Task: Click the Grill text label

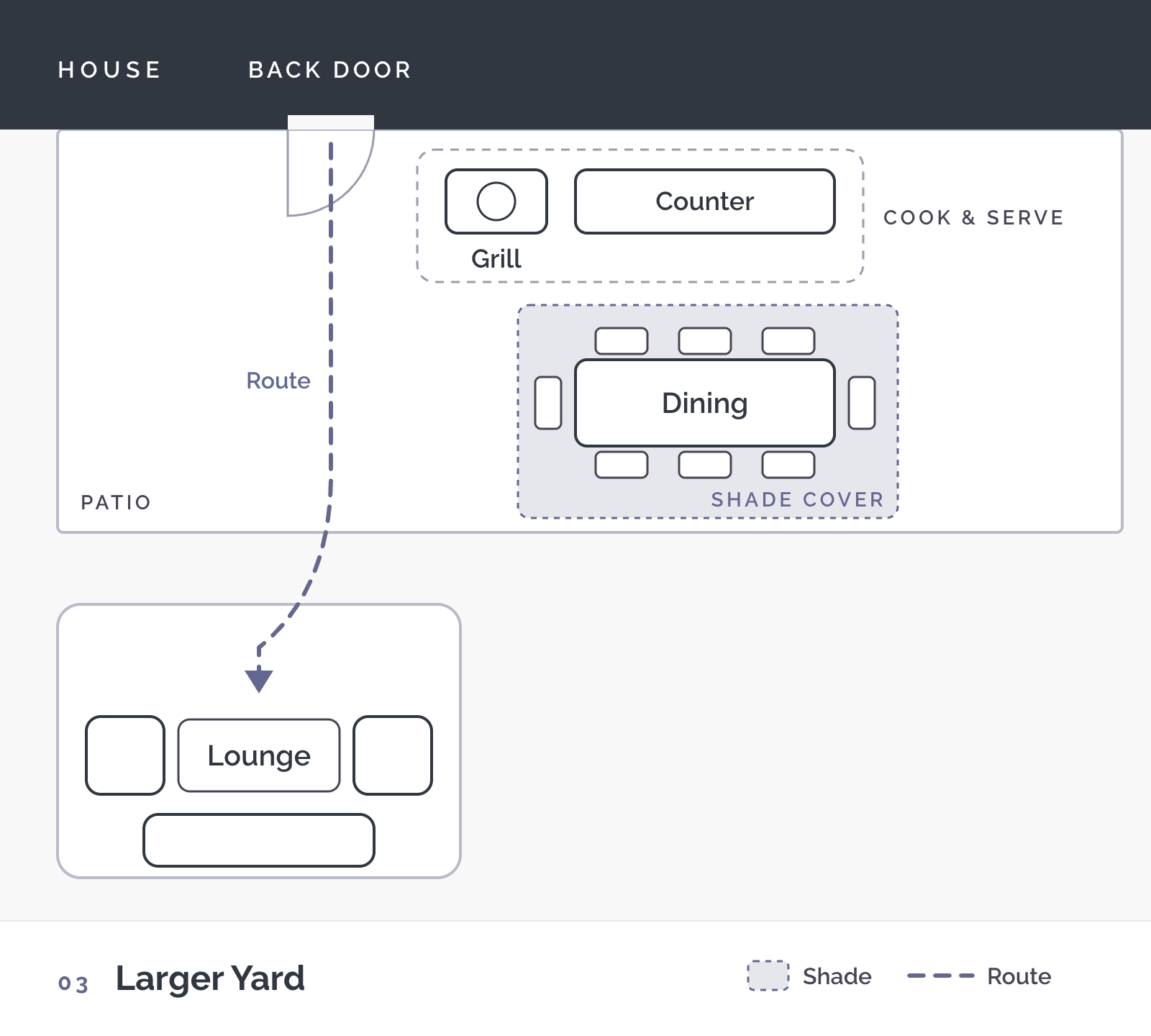Action: coord(496,259)
